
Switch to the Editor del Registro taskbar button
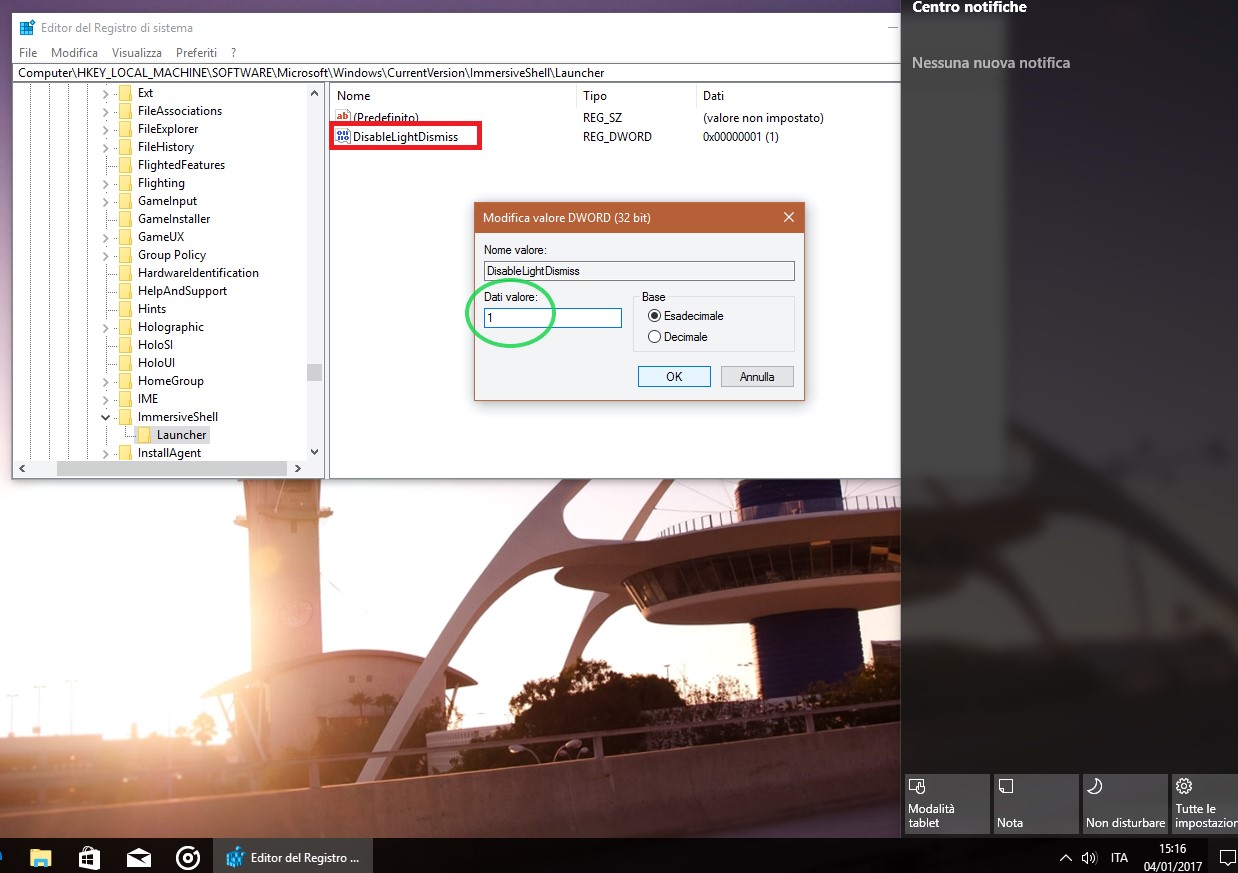293,857
